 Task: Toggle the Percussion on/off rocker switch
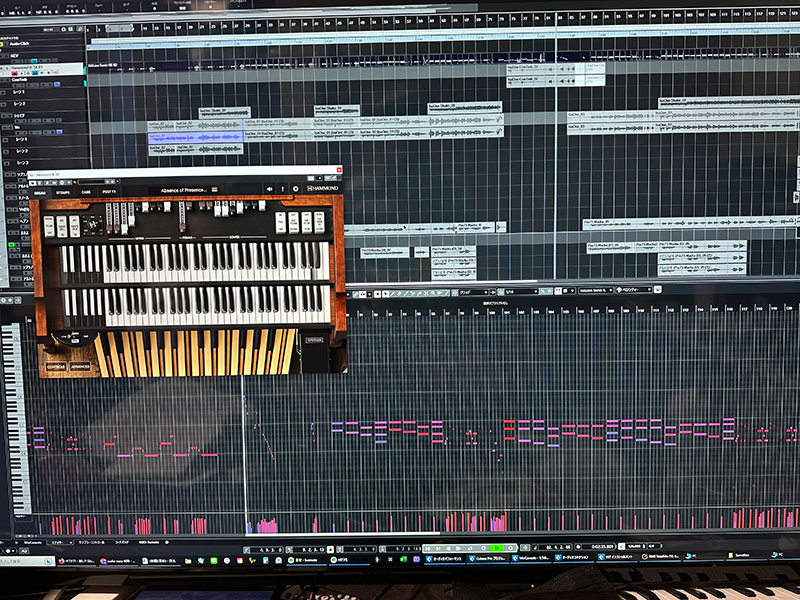[x=281, y=222]
